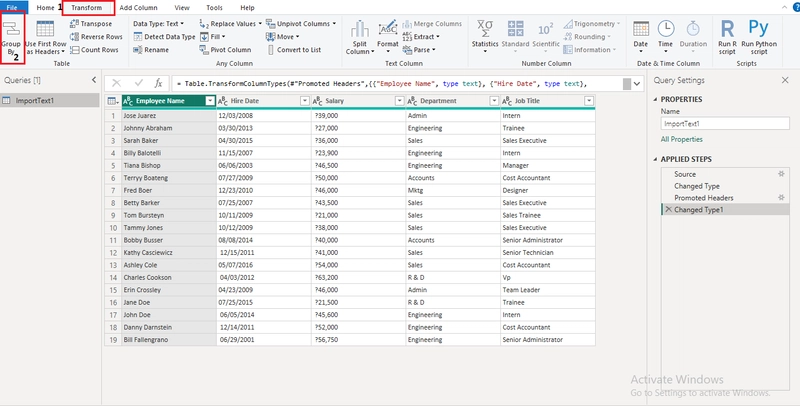Close the Query Settings pane
Image resolution: width=800 pixels, height=406 pixels.
pos(785,80)
